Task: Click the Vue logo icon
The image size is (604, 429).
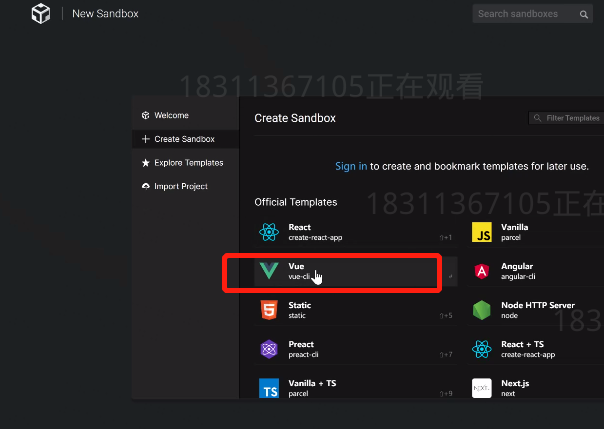Action: 269,271
